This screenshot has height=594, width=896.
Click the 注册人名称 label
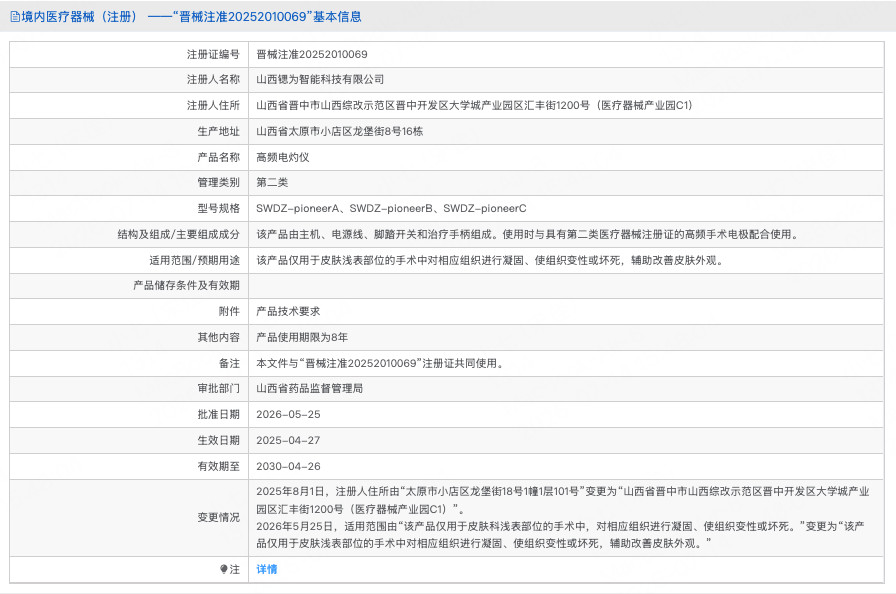[x=213, y=79]
